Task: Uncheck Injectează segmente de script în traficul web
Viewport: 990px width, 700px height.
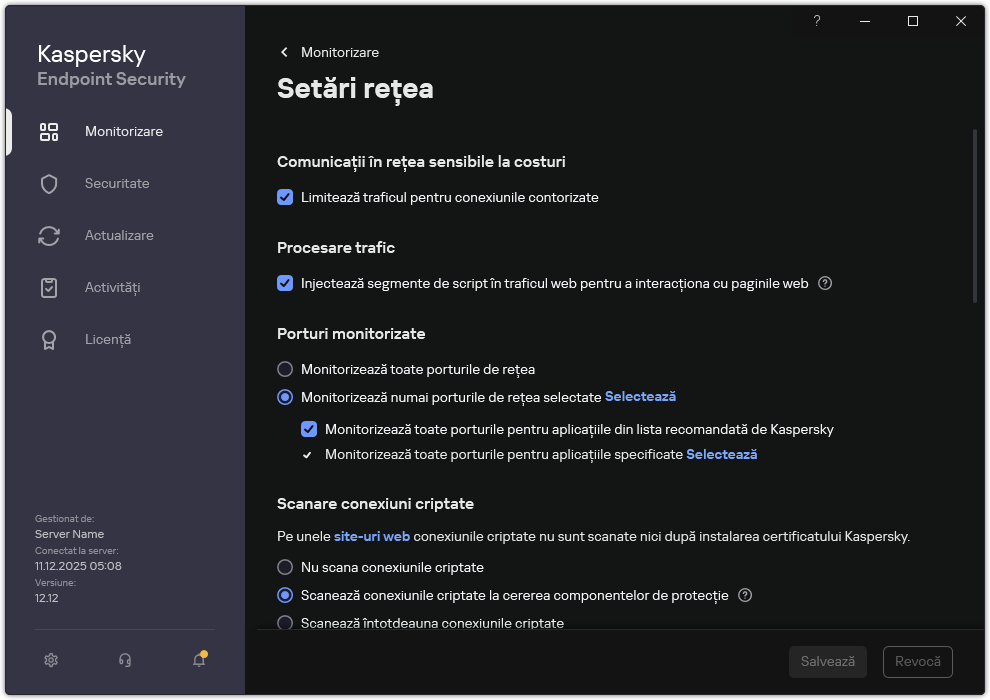Action: pos(285,283)
